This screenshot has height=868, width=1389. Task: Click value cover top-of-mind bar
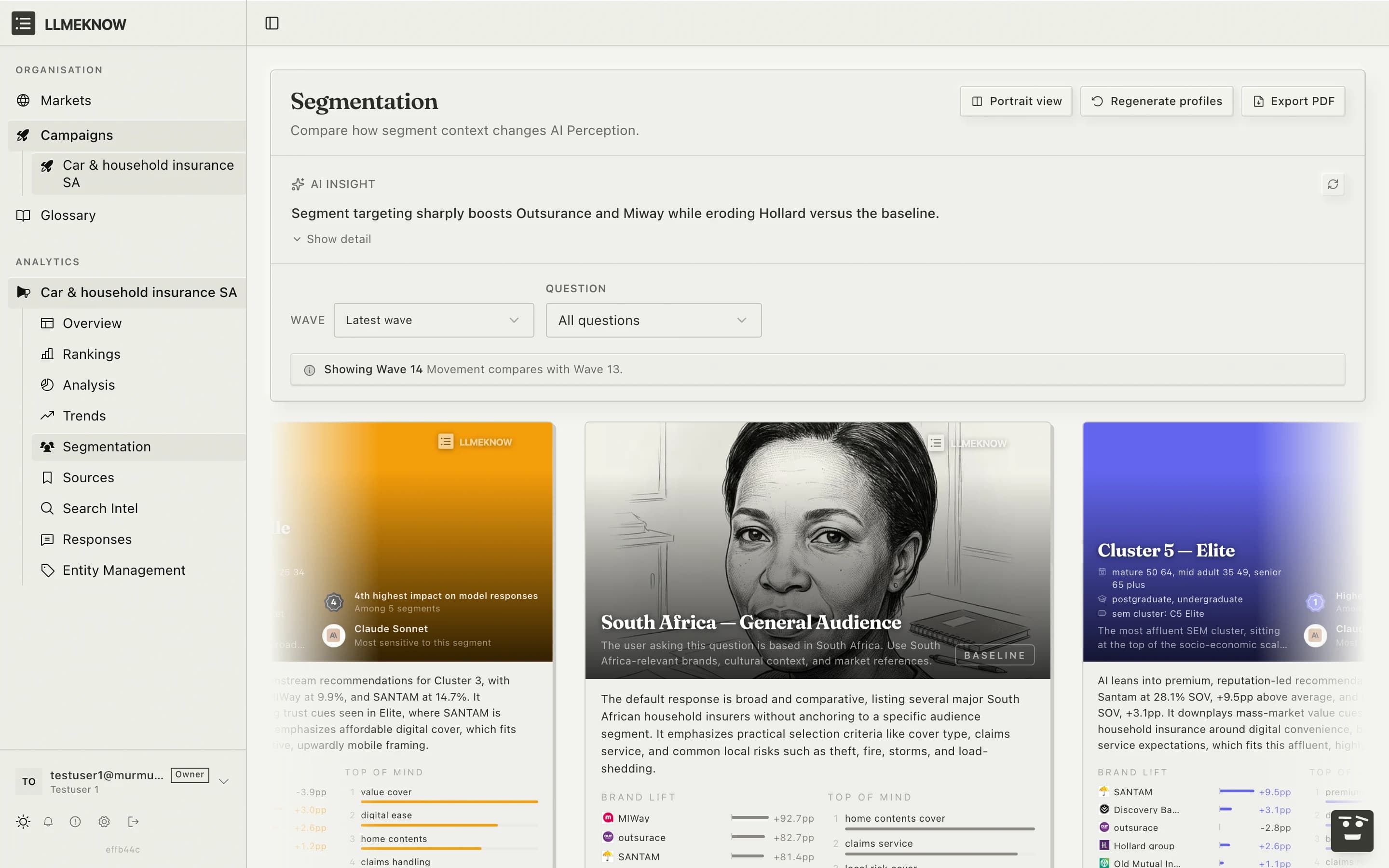tap(449, 801)
